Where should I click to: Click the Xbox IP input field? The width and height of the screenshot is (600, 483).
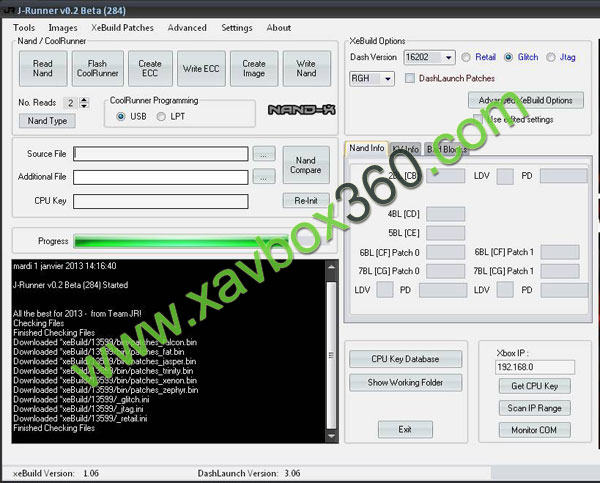tap(535, 367)
